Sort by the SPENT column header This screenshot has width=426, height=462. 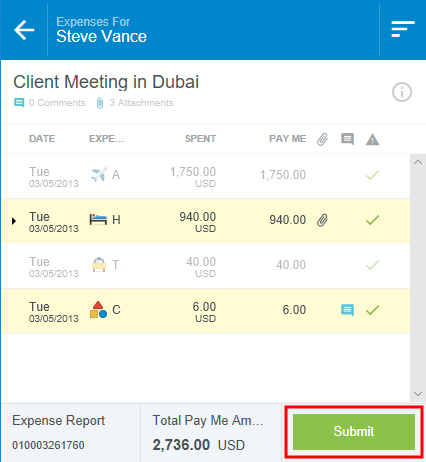pyautogui.click(x=200, y=139)
